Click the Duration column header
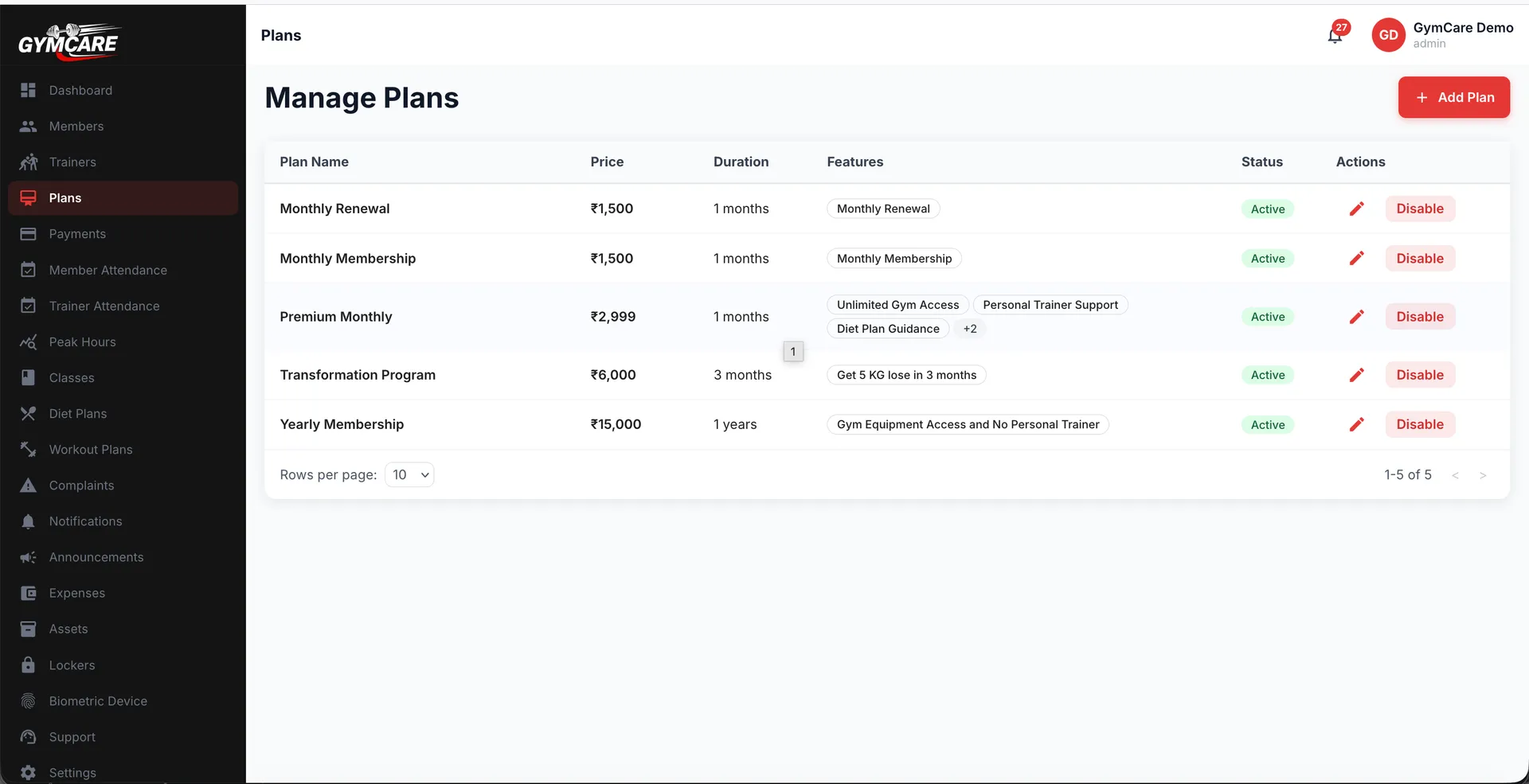 [x=741, y=162]
